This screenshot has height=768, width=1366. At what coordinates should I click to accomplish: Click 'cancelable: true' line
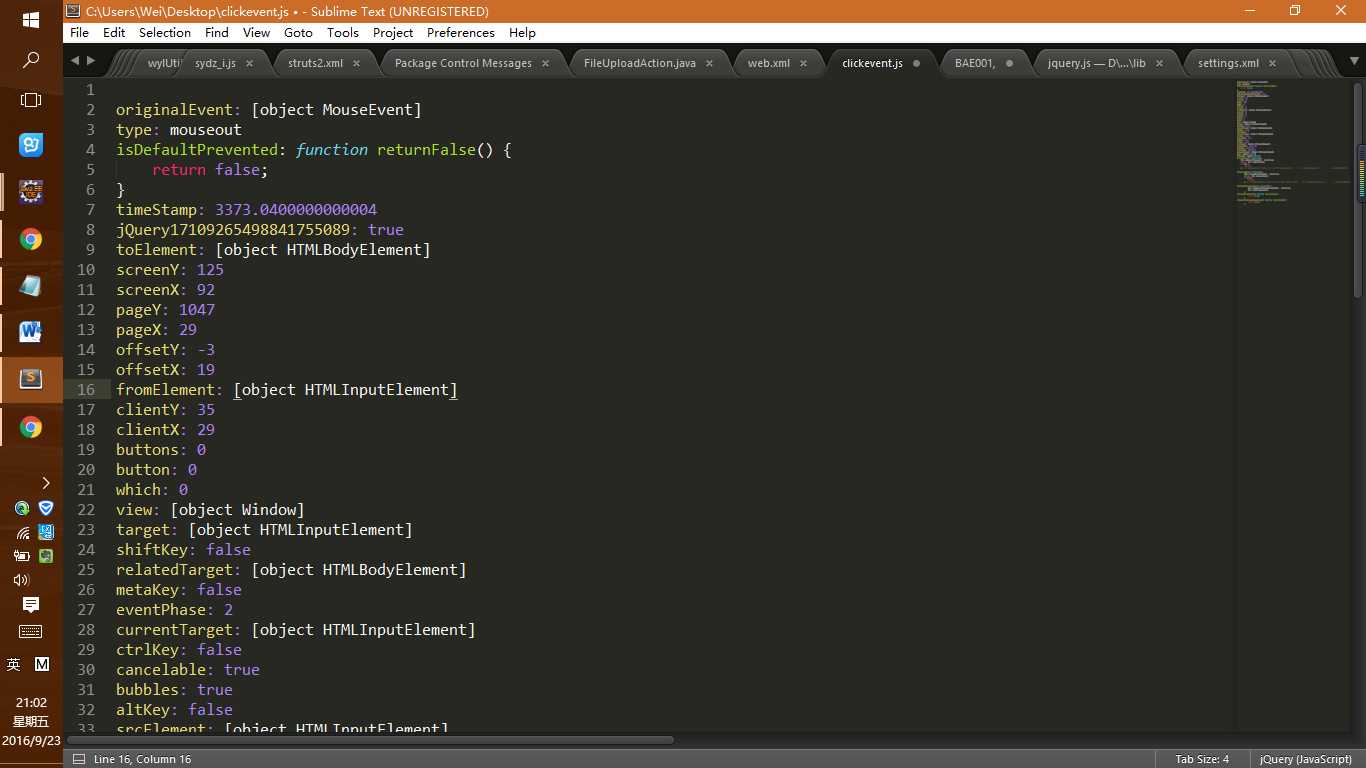188,670
